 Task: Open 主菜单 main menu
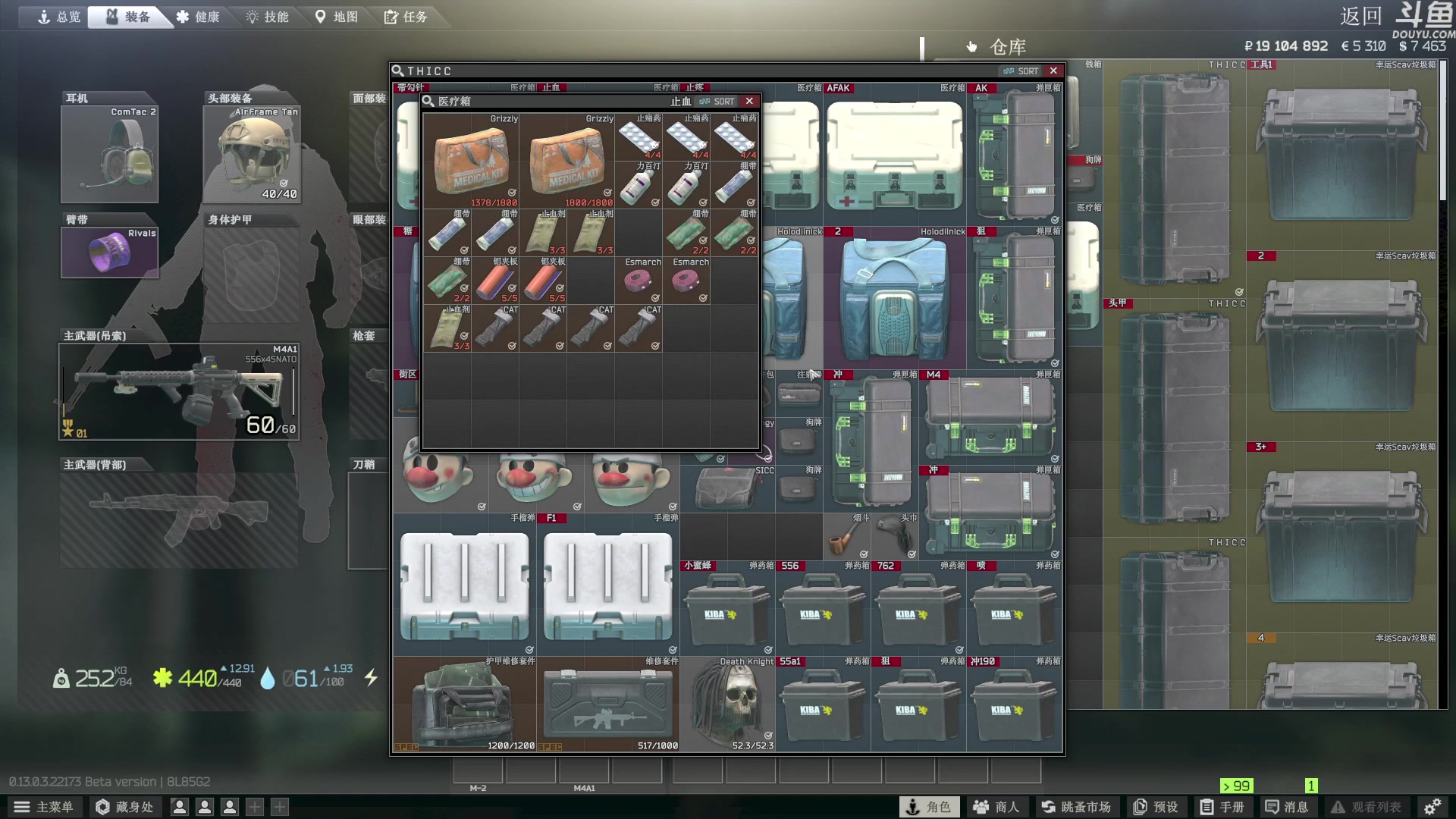point(44,807)
